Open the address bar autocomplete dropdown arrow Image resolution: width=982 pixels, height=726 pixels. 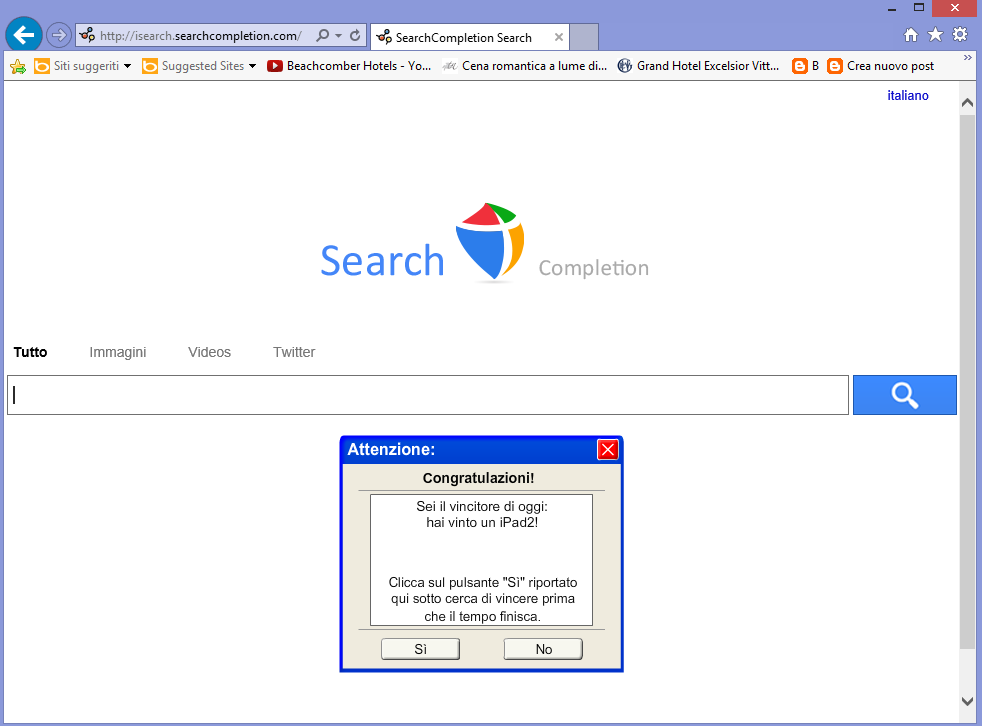click(339, 35)
